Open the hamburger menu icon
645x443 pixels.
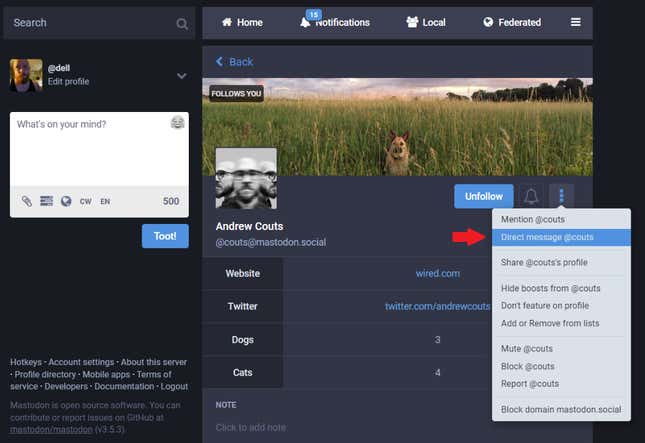tap(575, 22)
